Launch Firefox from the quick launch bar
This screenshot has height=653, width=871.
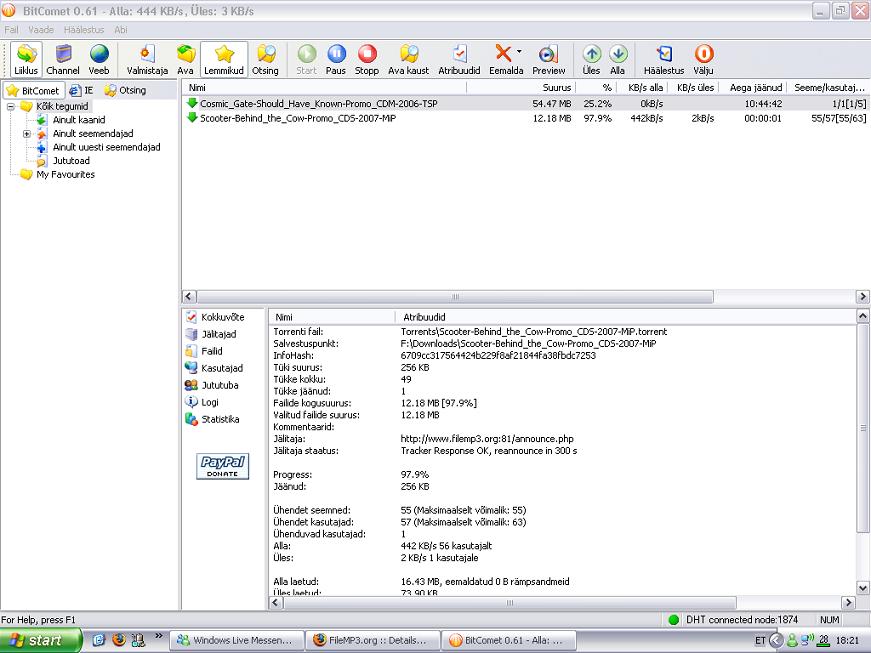(119, 640)
